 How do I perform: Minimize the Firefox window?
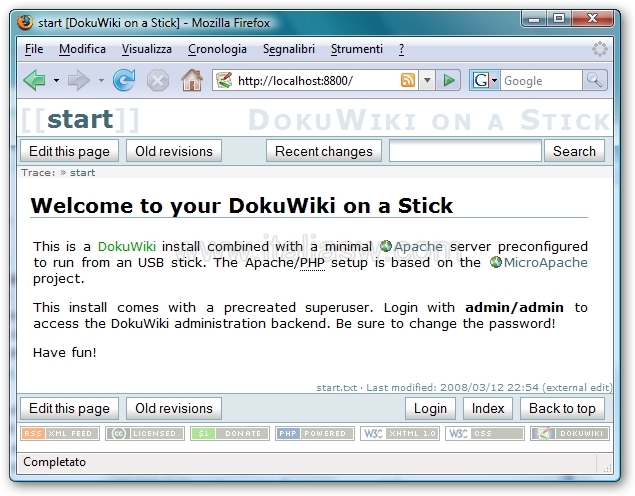coord(534,19)
